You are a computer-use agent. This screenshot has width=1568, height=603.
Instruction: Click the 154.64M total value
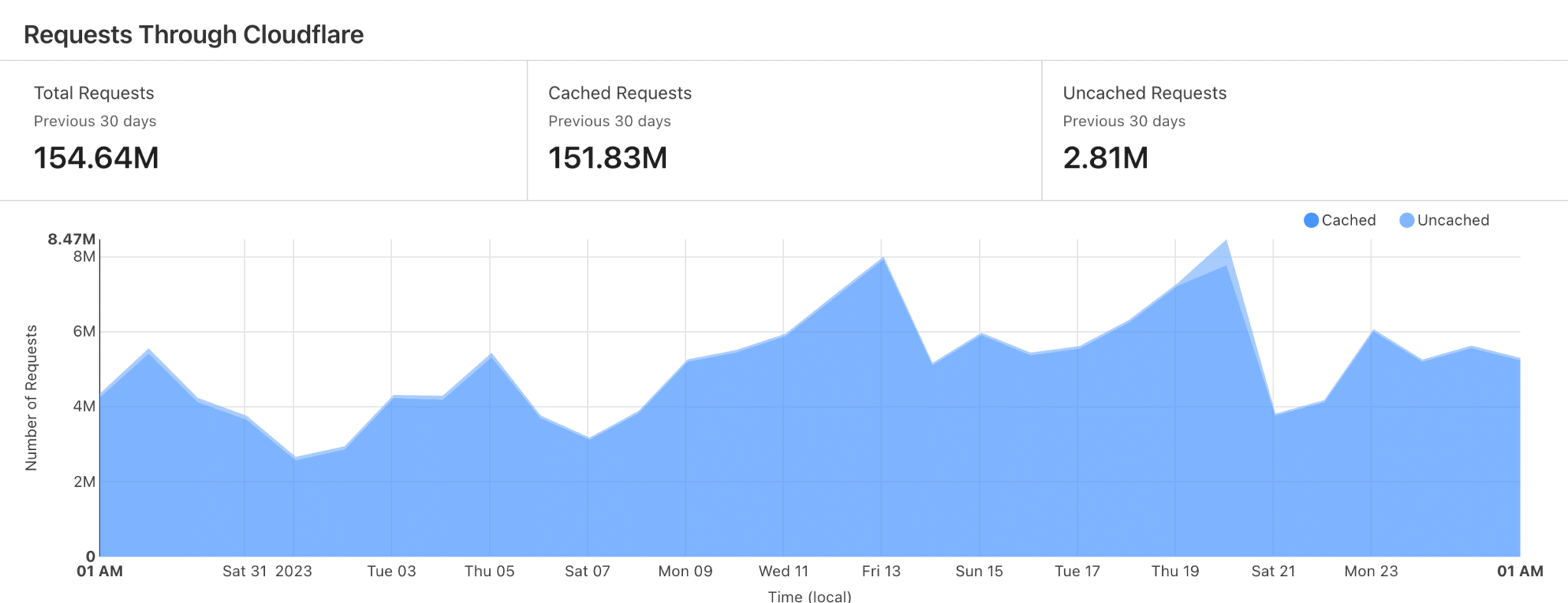point(96,158)
